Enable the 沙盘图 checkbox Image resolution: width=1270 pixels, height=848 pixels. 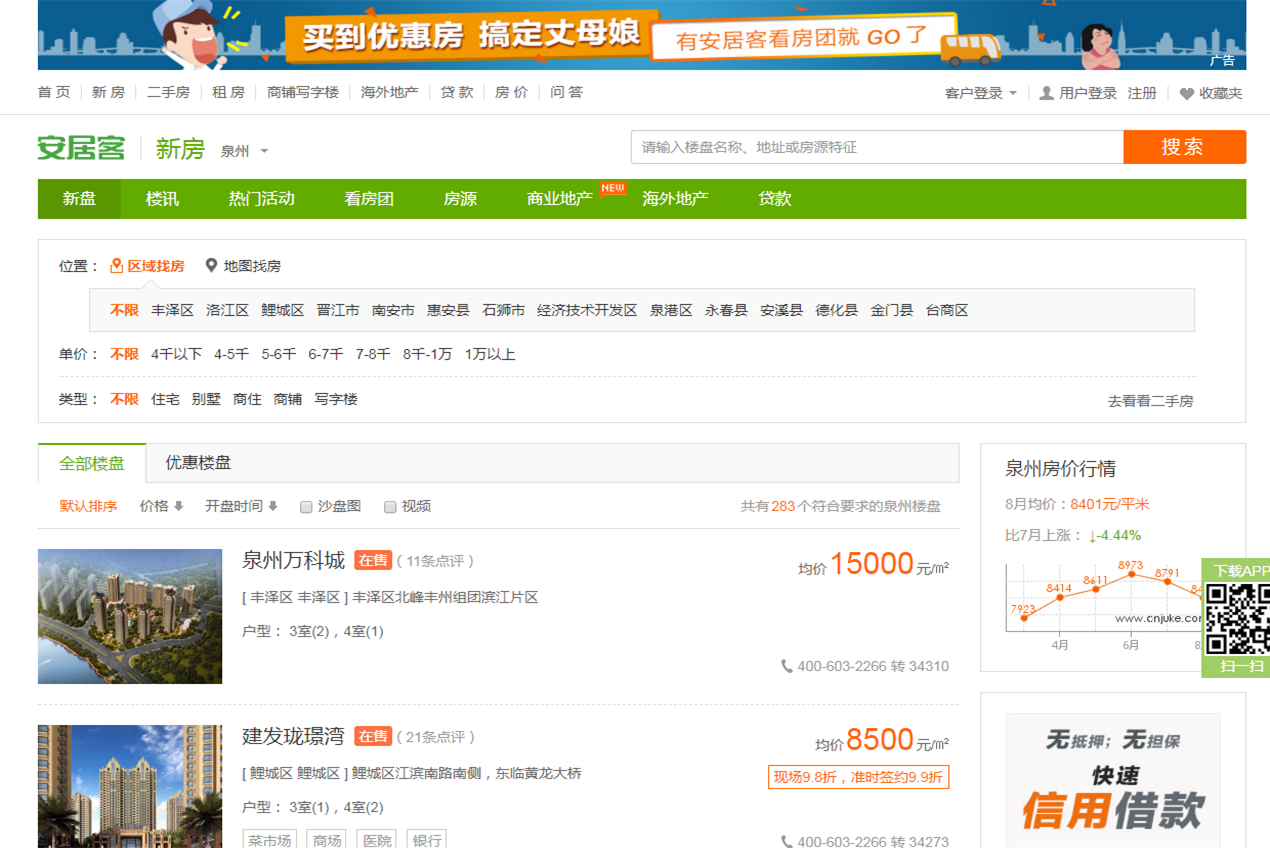pyautogui.click(x=307, y=507)
